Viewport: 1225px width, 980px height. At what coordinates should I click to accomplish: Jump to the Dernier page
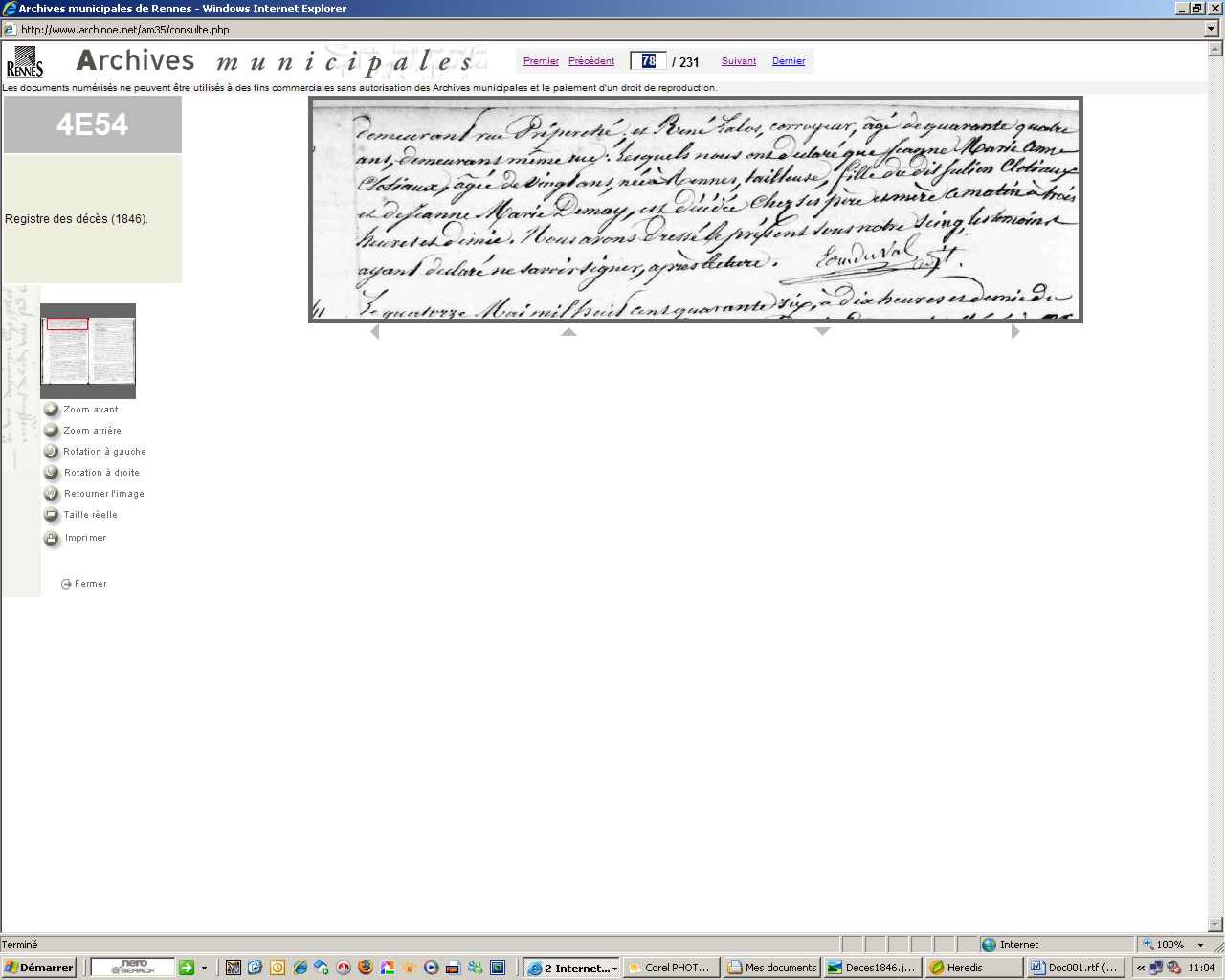pos(789,61)
